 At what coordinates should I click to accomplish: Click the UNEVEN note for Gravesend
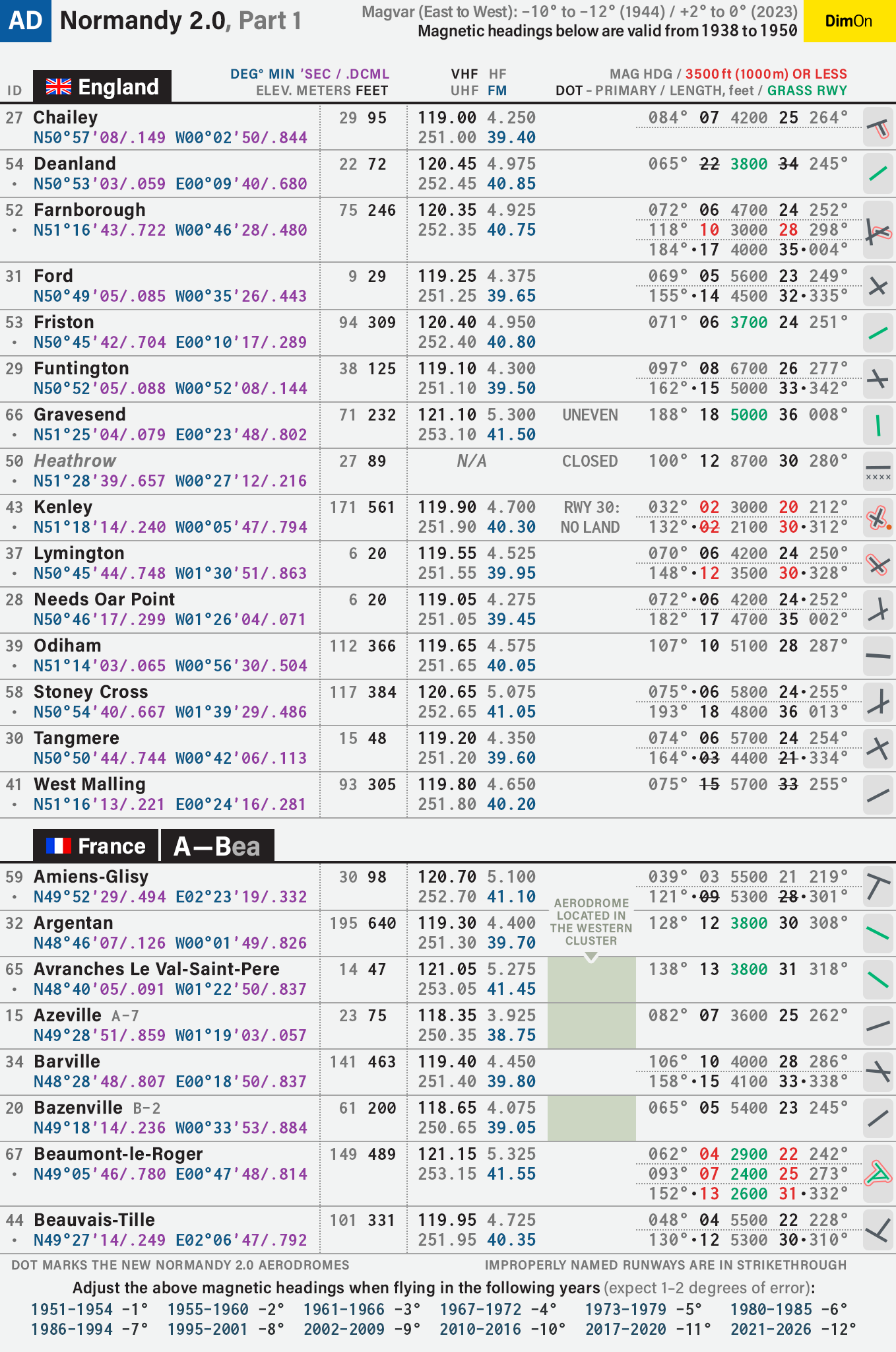click(590, 415)
